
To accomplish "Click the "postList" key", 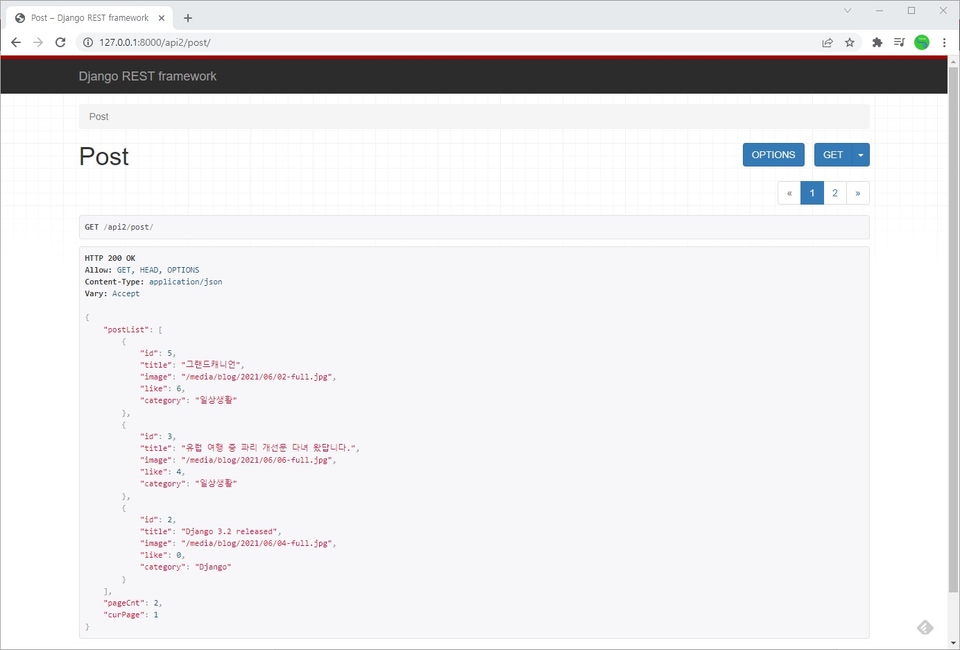I will coord(126,329).
